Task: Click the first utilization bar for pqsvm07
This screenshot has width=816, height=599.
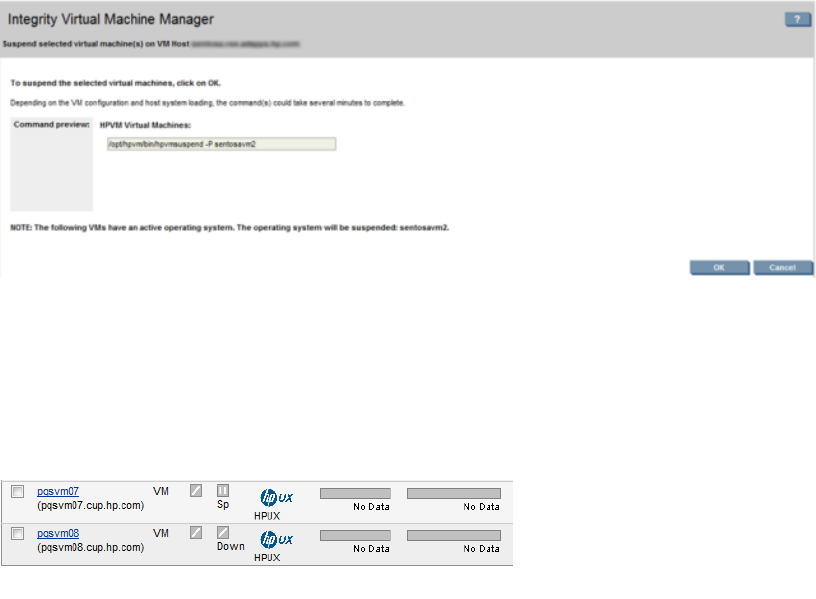Action: coord(355,493)
